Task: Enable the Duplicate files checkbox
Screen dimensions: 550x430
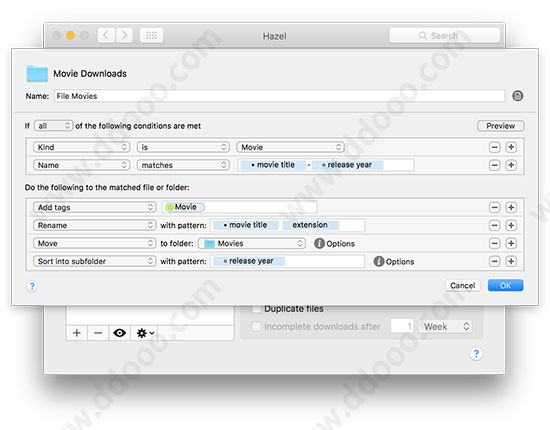Action: 256,309
